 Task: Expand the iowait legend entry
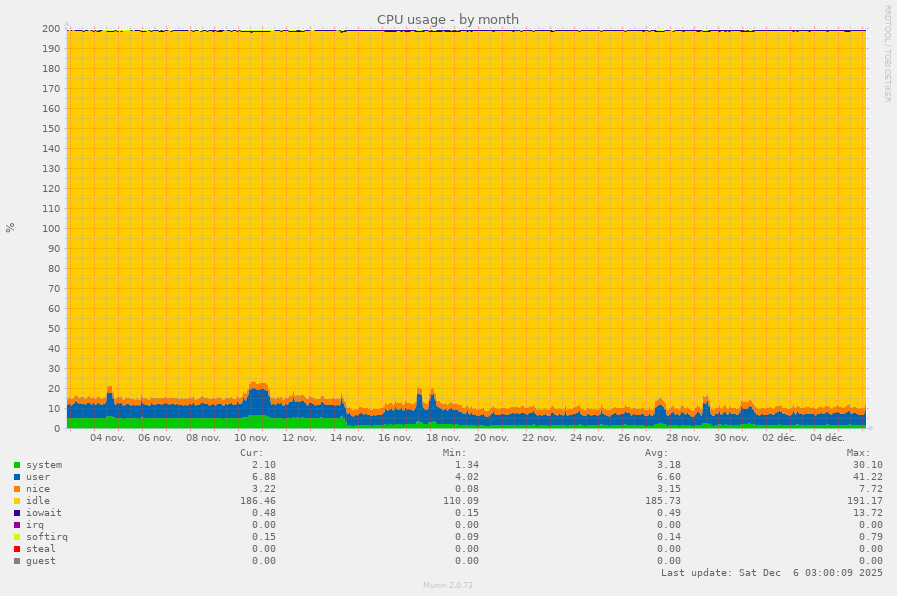[x=46, y=513]
